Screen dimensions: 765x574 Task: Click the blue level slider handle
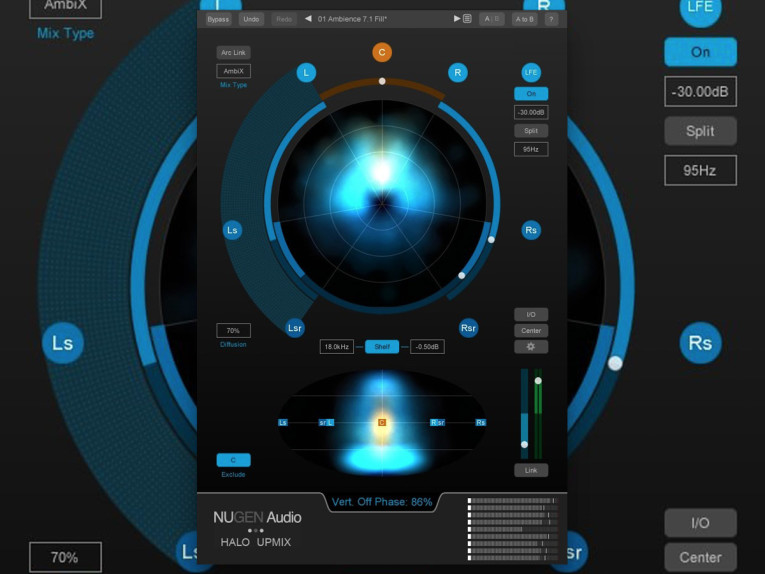pos(524,444)
